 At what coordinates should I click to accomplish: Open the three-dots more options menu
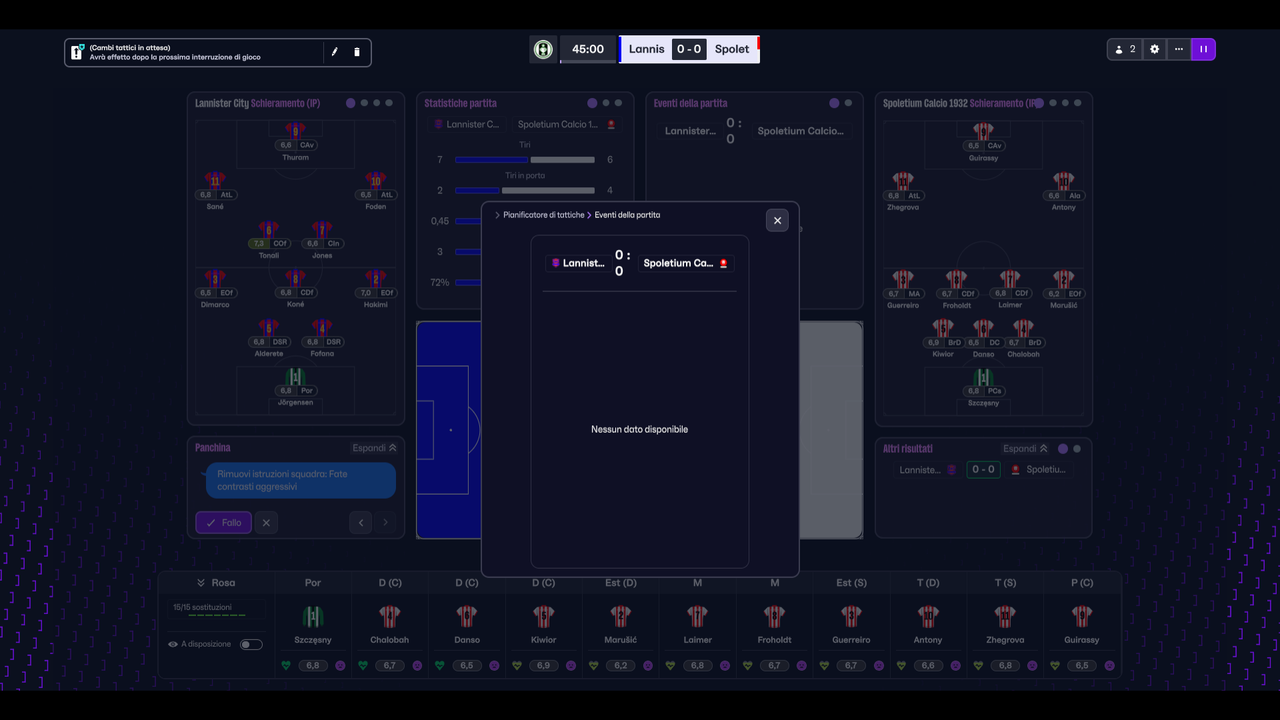click(1179, 49)
